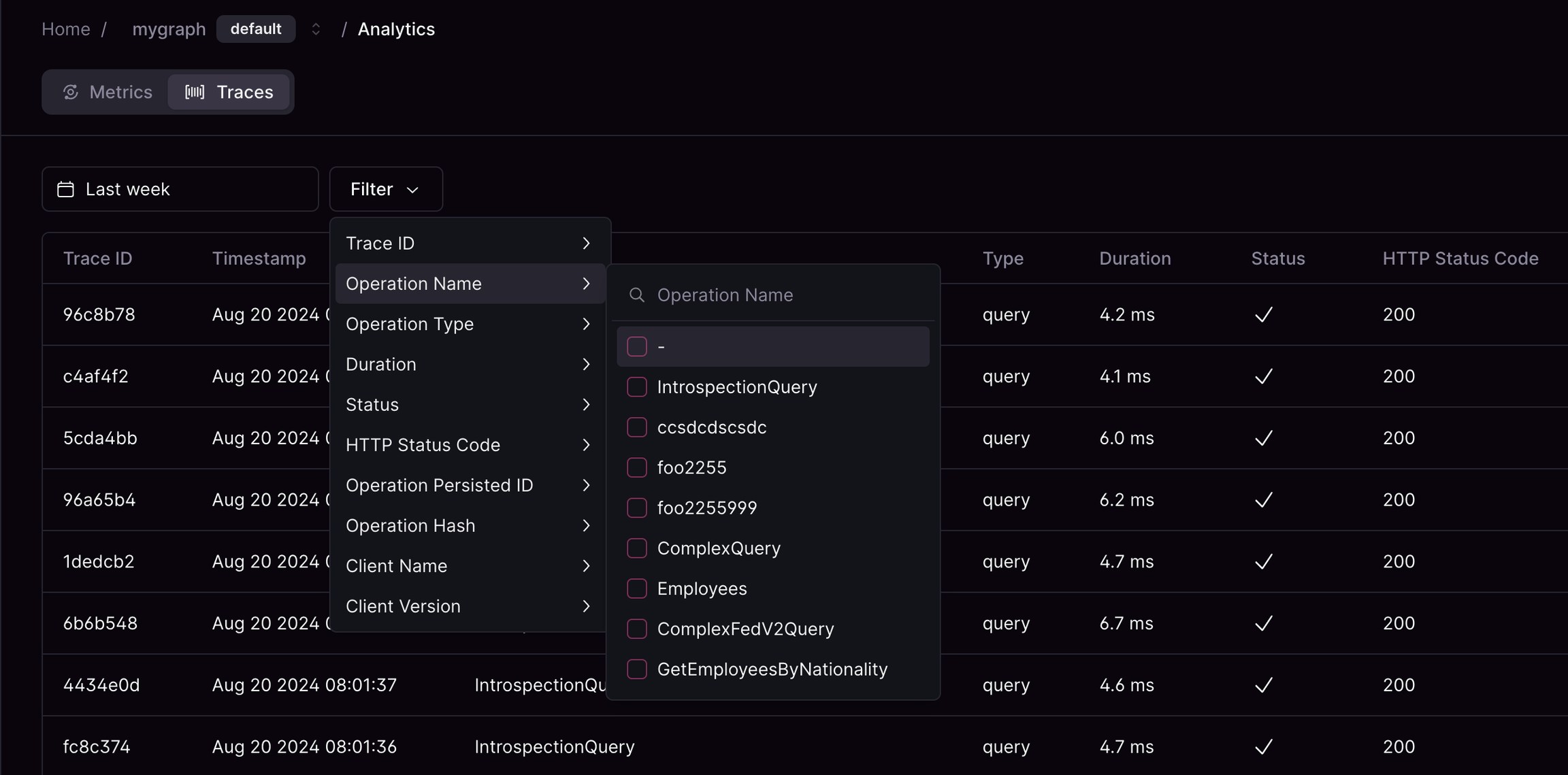This screenshot has height=775, width=1568.
Task: Click the Operation Name search input
Action: point(749,295)
